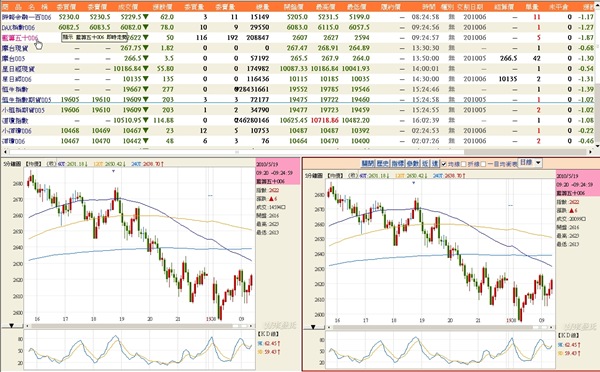
Task: Enable the 折線 line chart checkbox
Action: tap(463, 164)
